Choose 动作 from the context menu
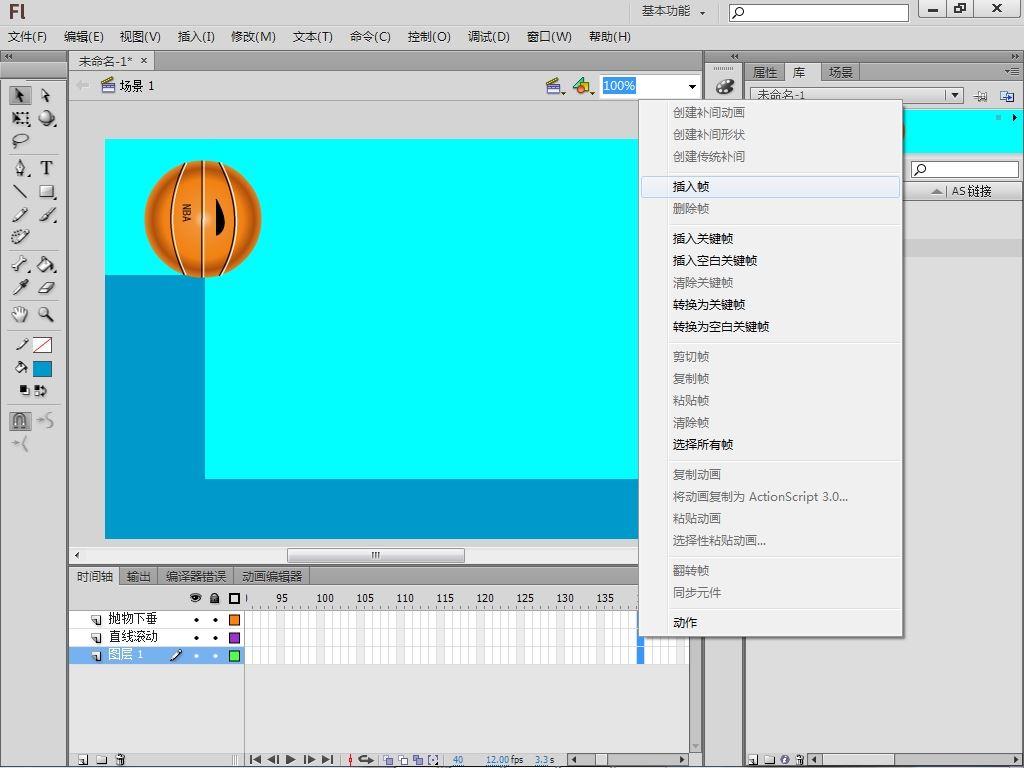This screenshot has width=1024, height=768. click(771, 623)
